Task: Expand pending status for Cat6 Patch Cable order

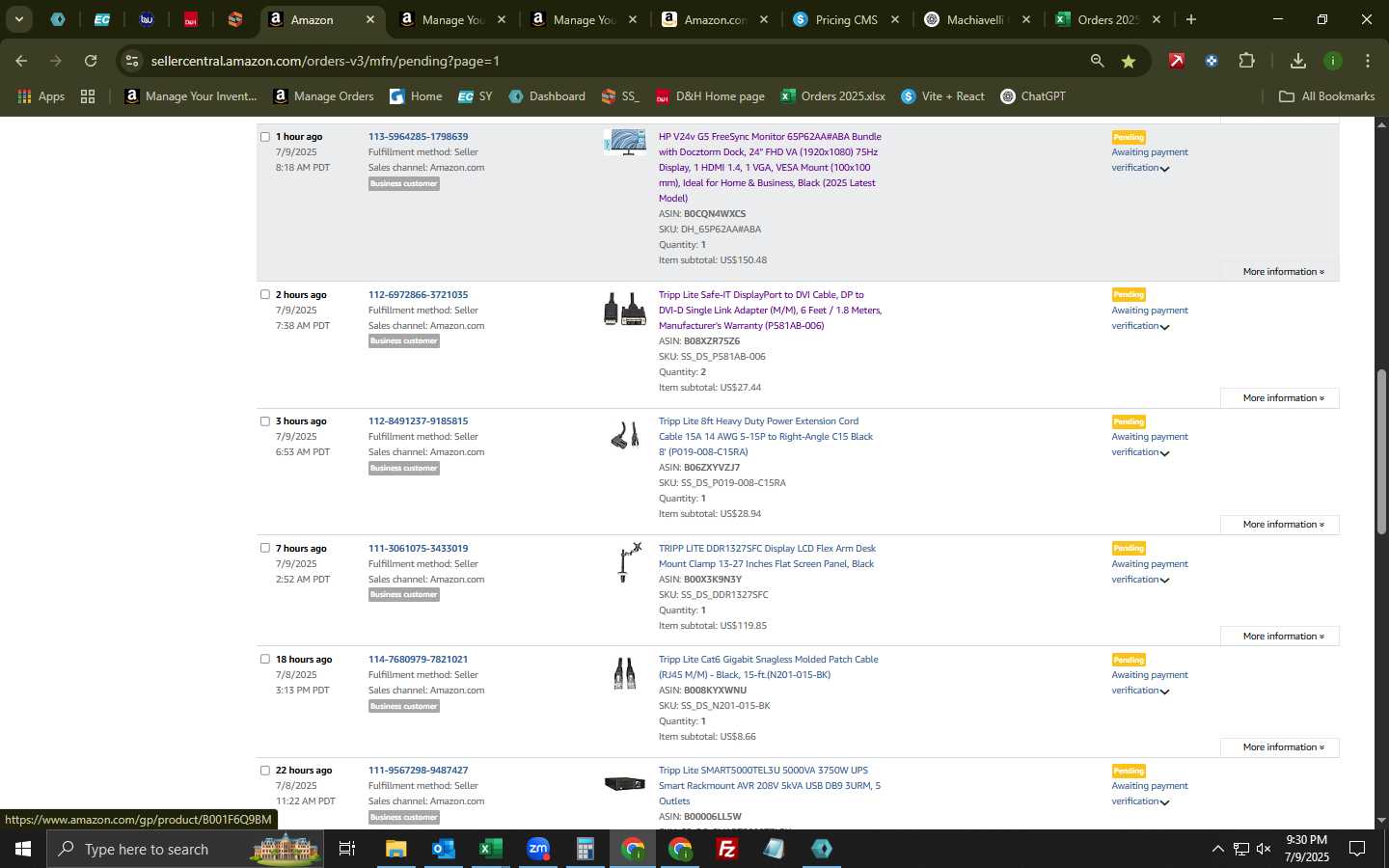Action: (1164, 692)
